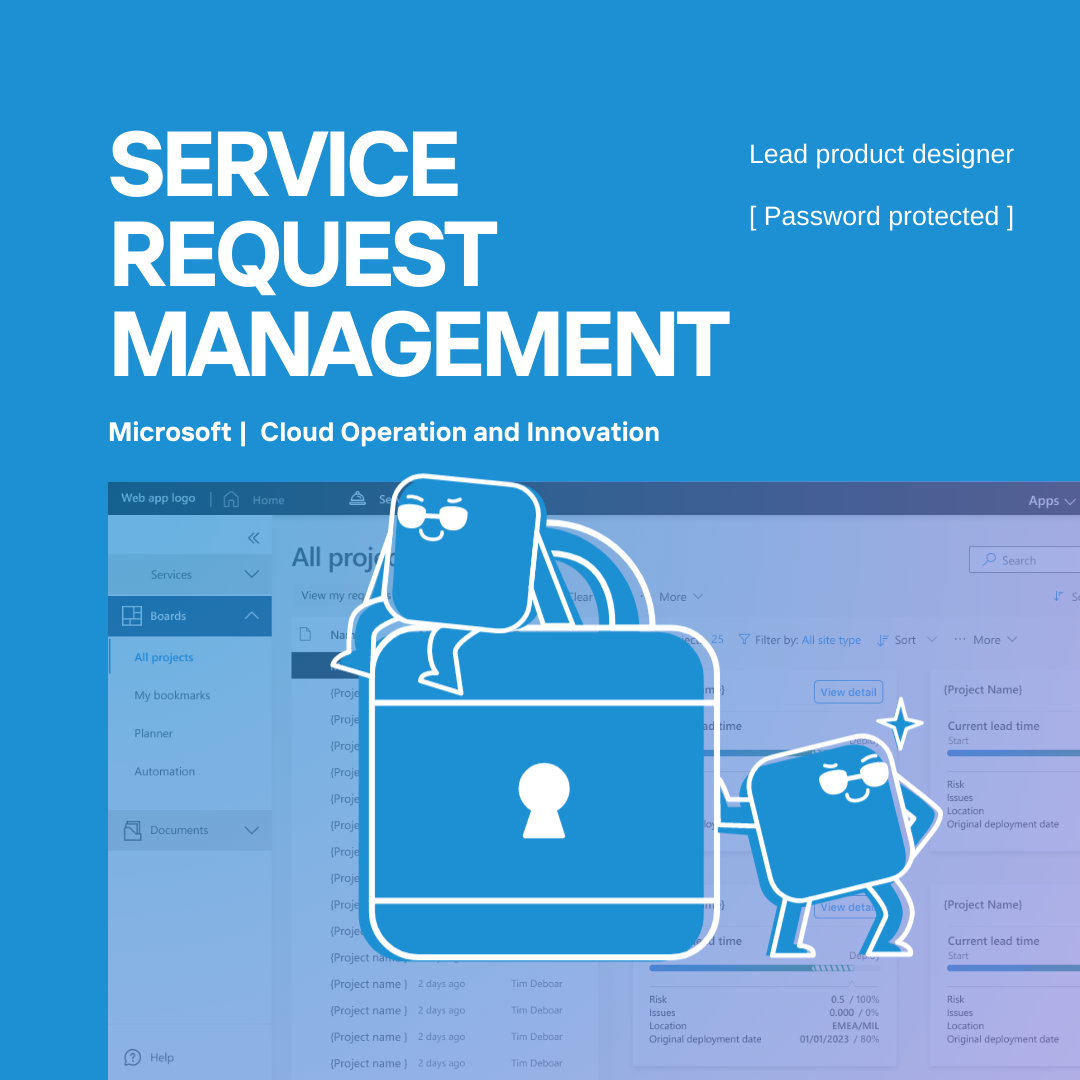Expand the Services section chevron

coord(251,574)
